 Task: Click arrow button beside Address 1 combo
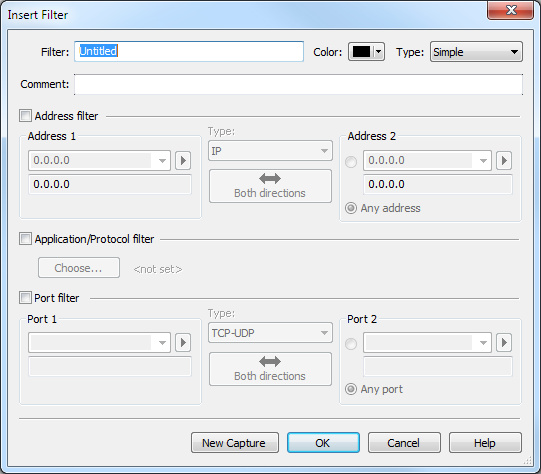[183, 160]
